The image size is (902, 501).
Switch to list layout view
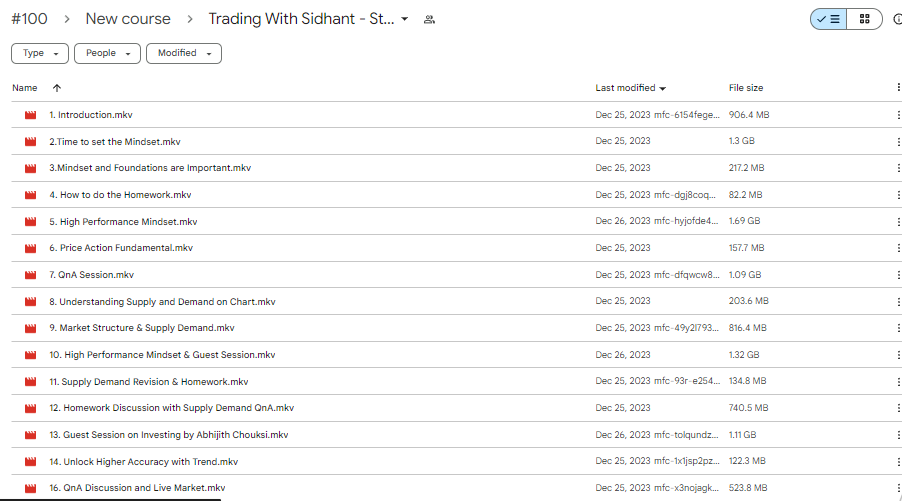[x=828, y=19]
